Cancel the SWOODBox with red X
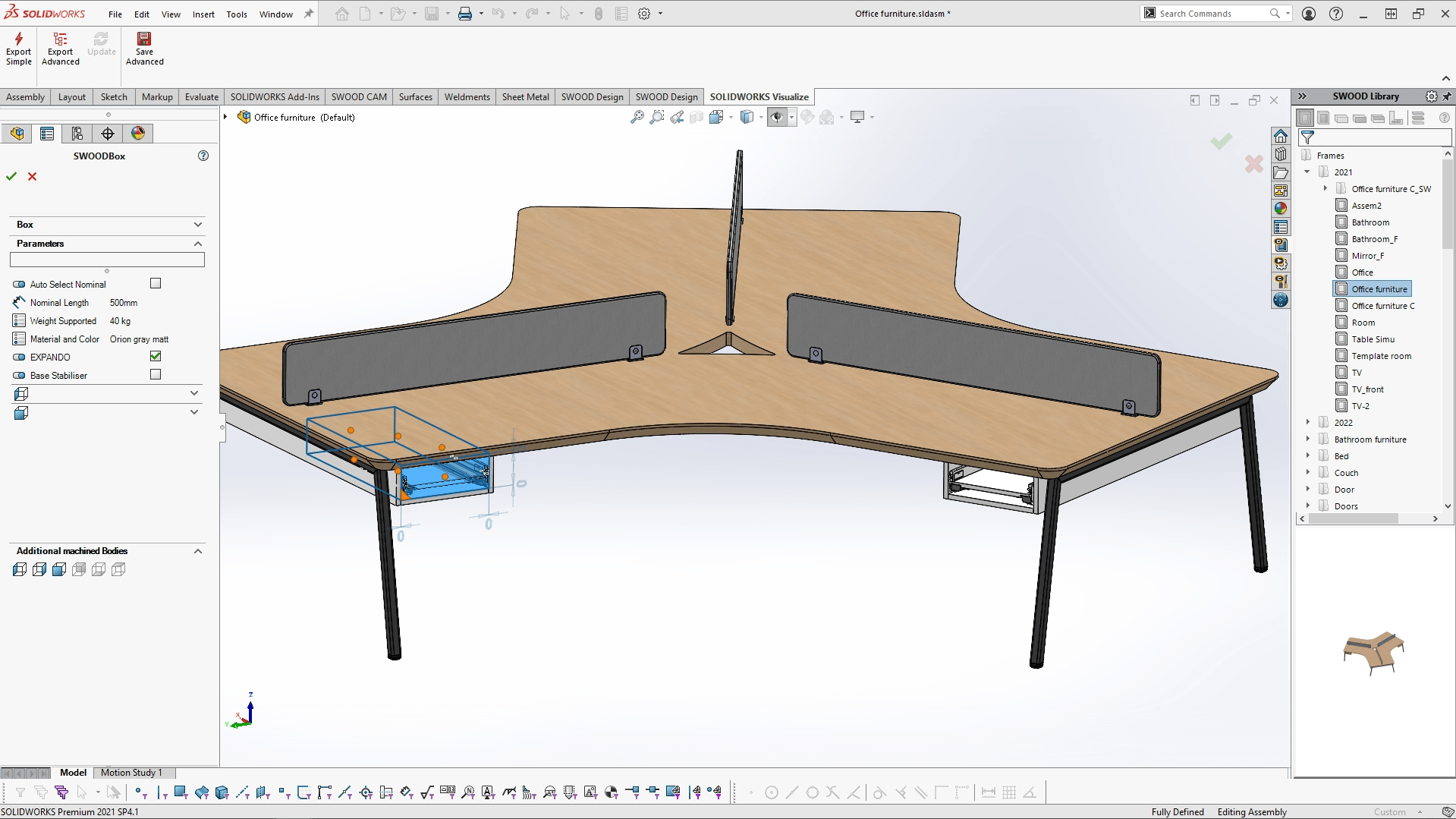The width and height of the screenshot is (1456, 819). coord(33,176)
